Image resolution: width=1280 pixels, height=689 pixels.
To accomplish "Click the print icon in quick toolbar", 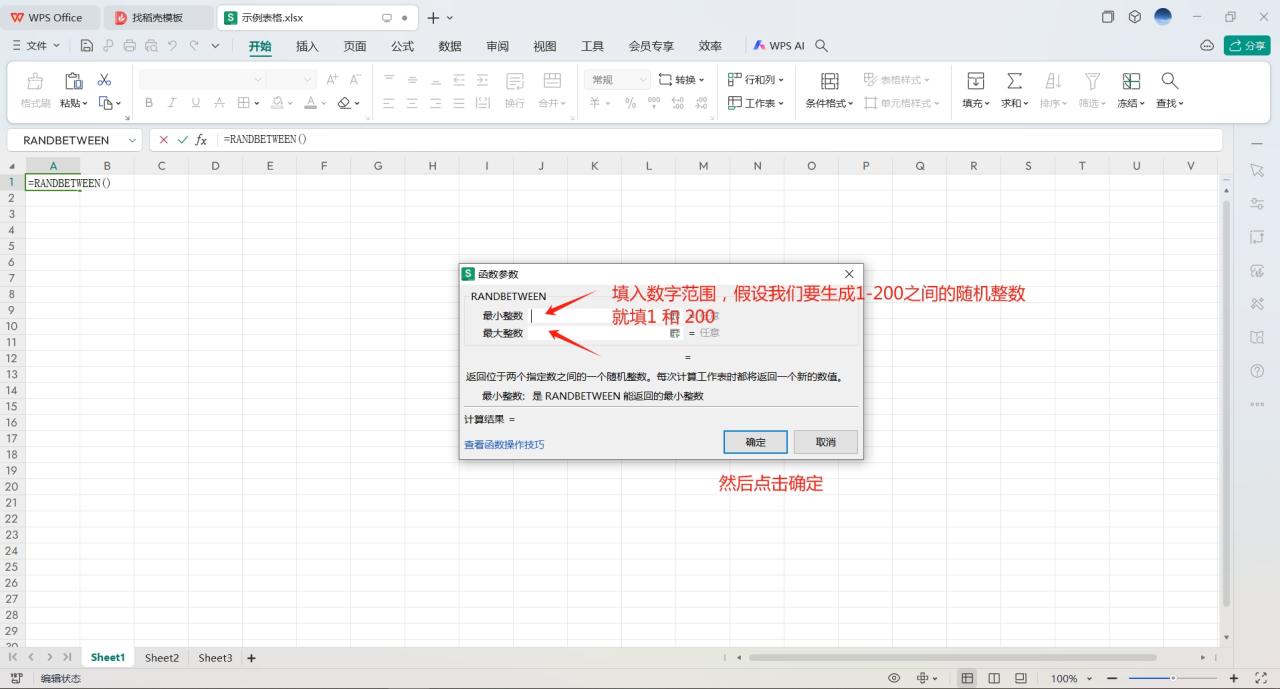I will click(x=129, y=46).
